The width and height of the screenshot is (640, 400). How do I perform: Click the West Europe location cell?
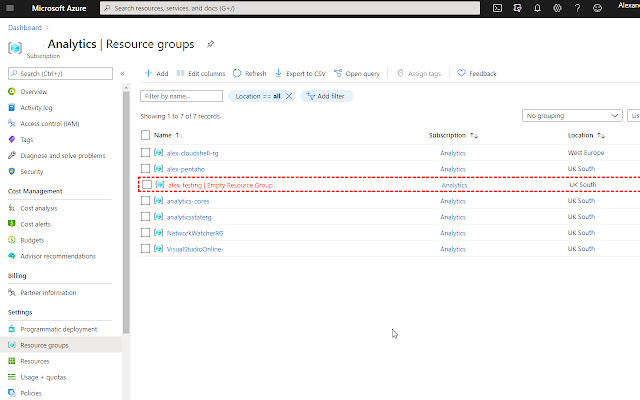(586, 153)
